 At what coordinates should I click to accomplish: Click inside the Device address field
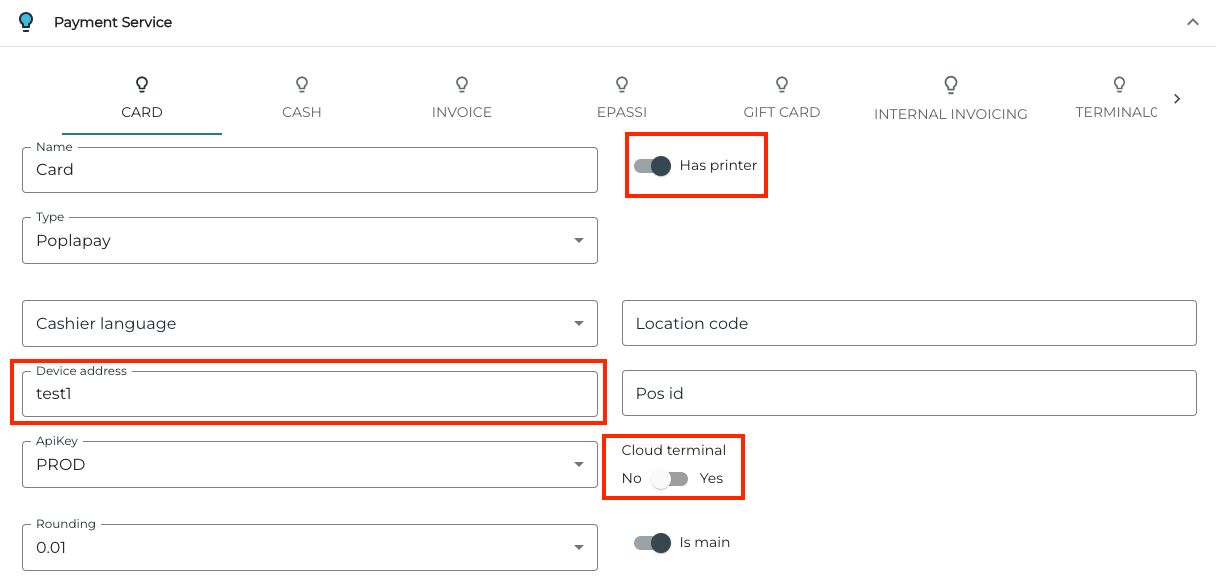tap(310, 393)
